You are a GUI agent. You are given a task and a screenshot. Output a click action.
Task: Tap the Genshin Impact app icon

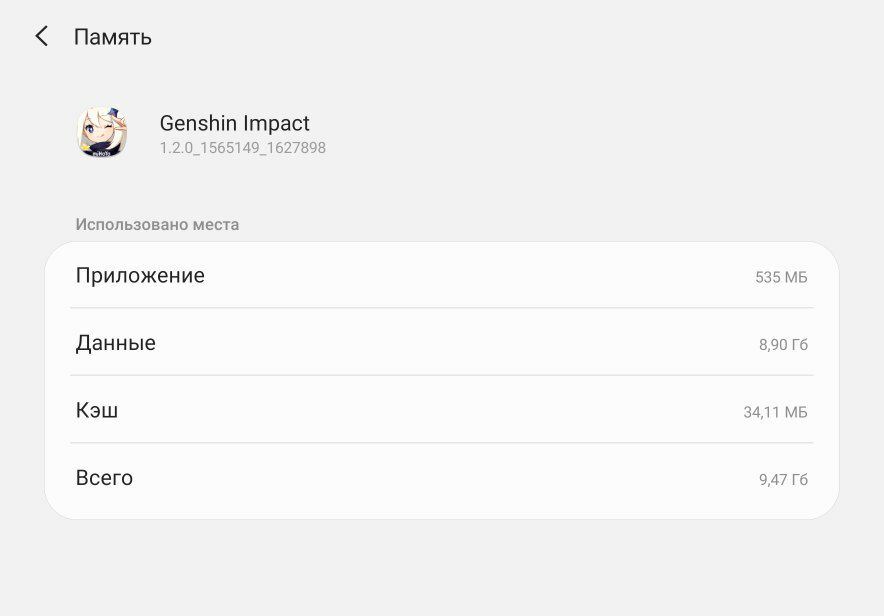[x=102, y=132]
